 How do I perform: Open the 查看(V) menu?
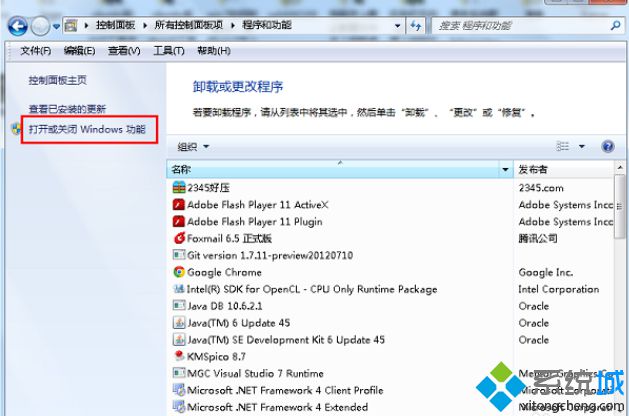coord(124,51)
